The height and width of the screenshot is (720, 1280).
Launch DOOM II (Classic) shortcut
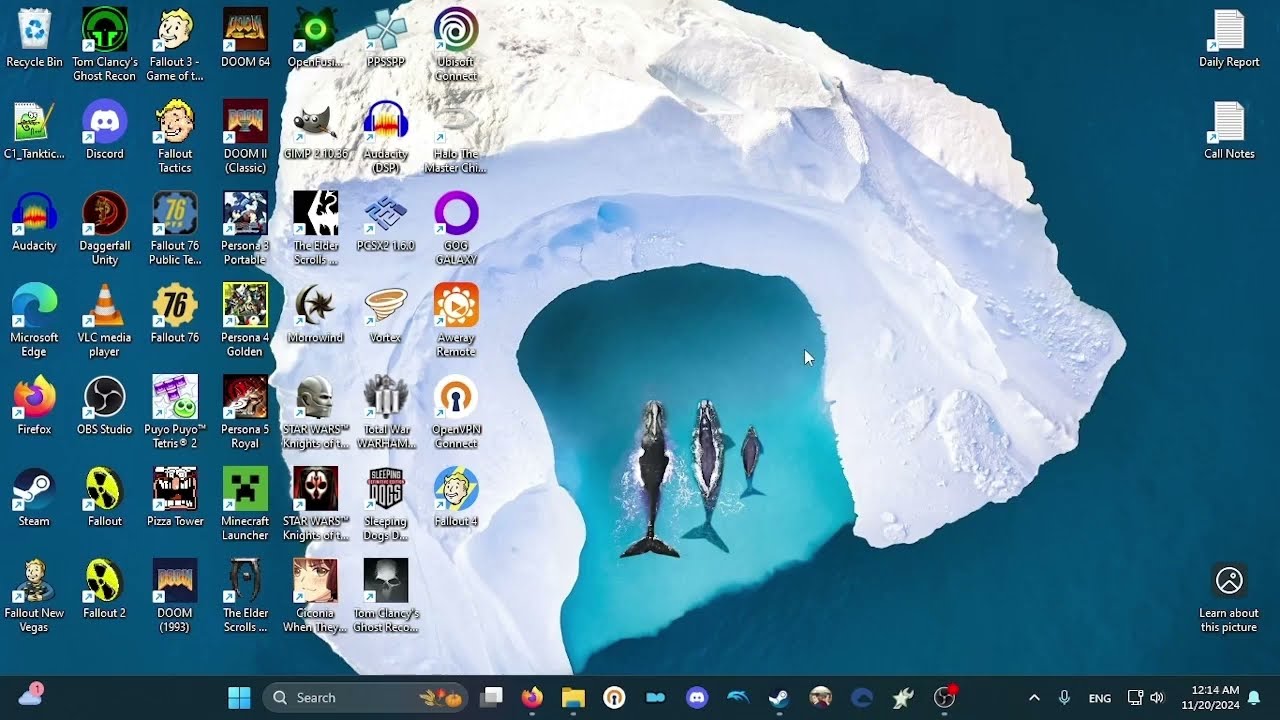pyautogui.click(x=245, y=137)
